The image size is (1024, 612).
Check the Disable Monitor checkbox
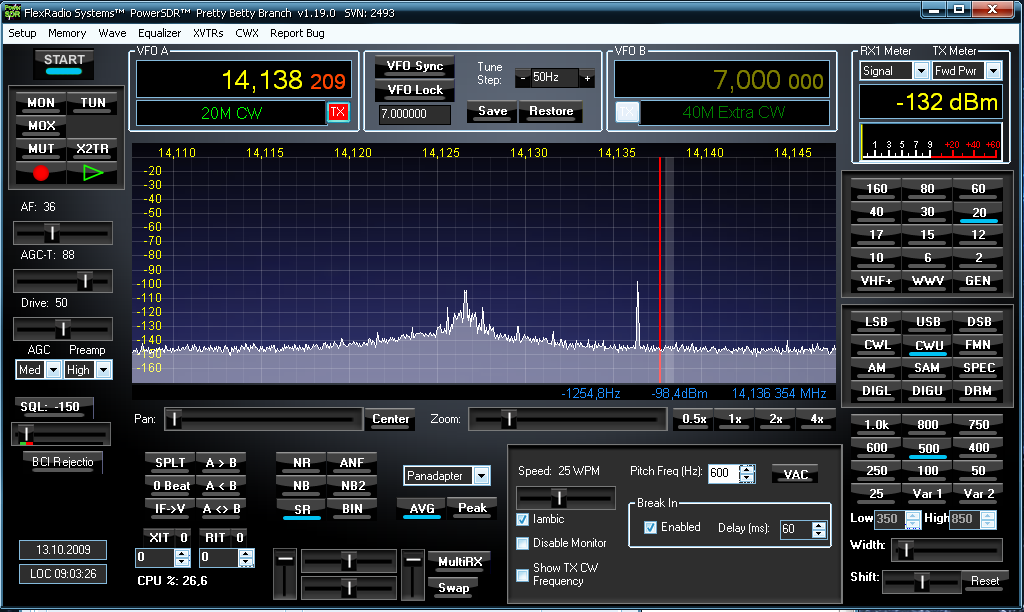[523, 543]
